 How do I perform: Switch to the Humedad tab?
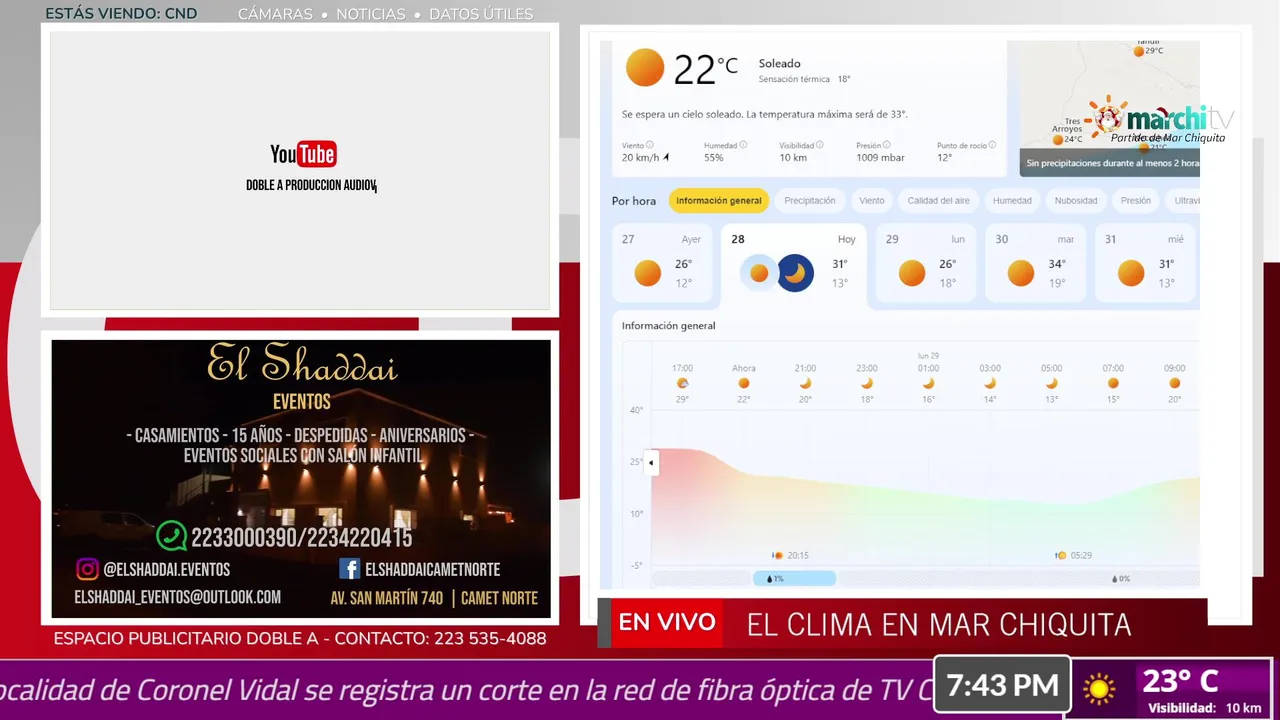click(1012, 200)
